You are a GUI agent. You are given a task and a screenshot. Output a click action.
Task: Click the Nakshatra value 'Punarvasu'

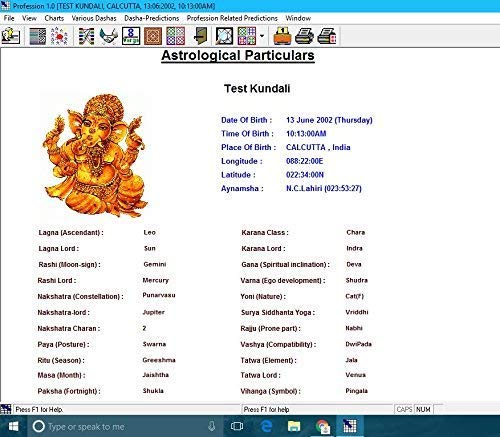pyautogui.click(x=159, y=295)
